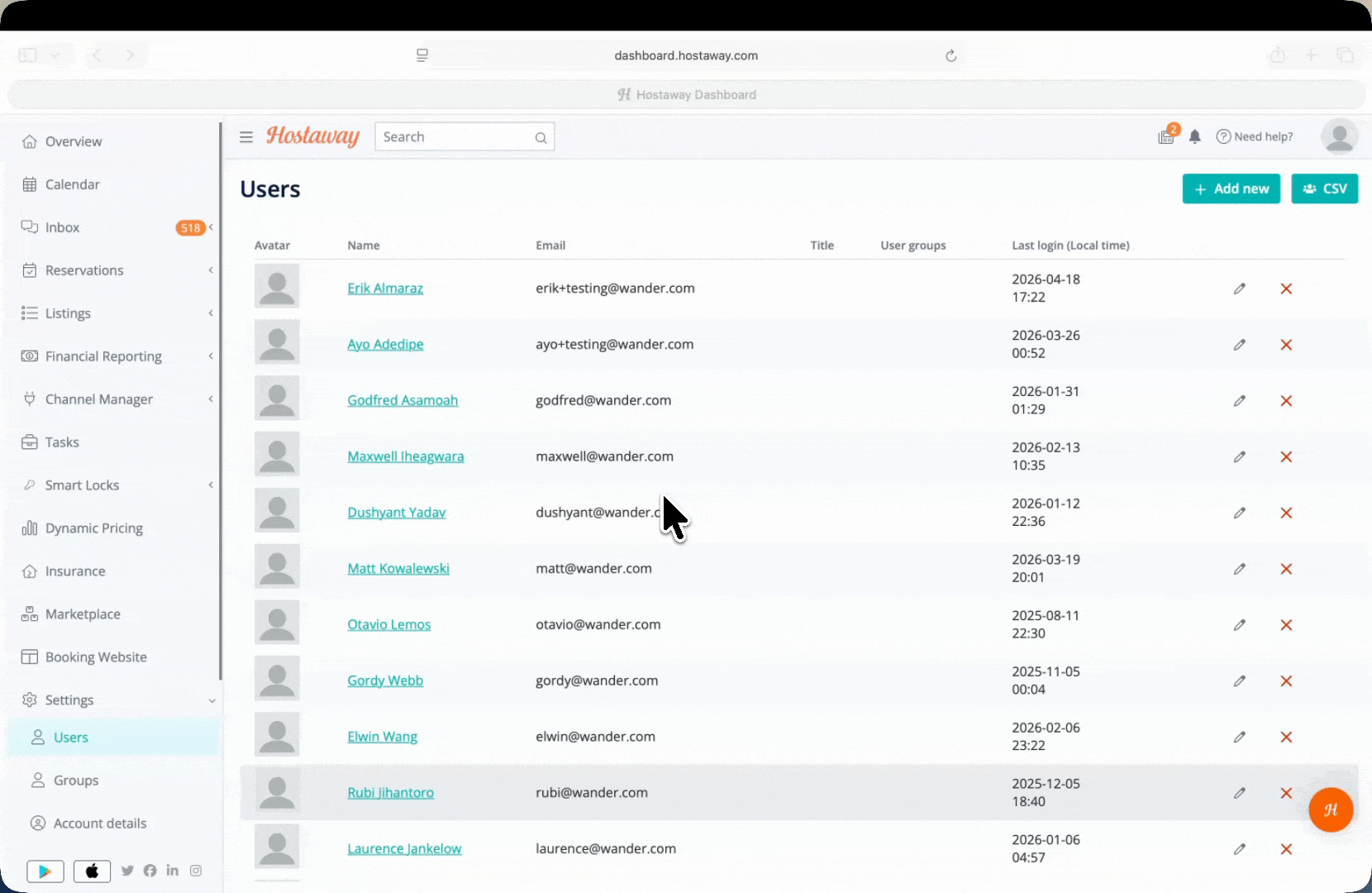Toggle the browser sidebar button
This screenshot has width=1372, height=893.
click(27, 55)
